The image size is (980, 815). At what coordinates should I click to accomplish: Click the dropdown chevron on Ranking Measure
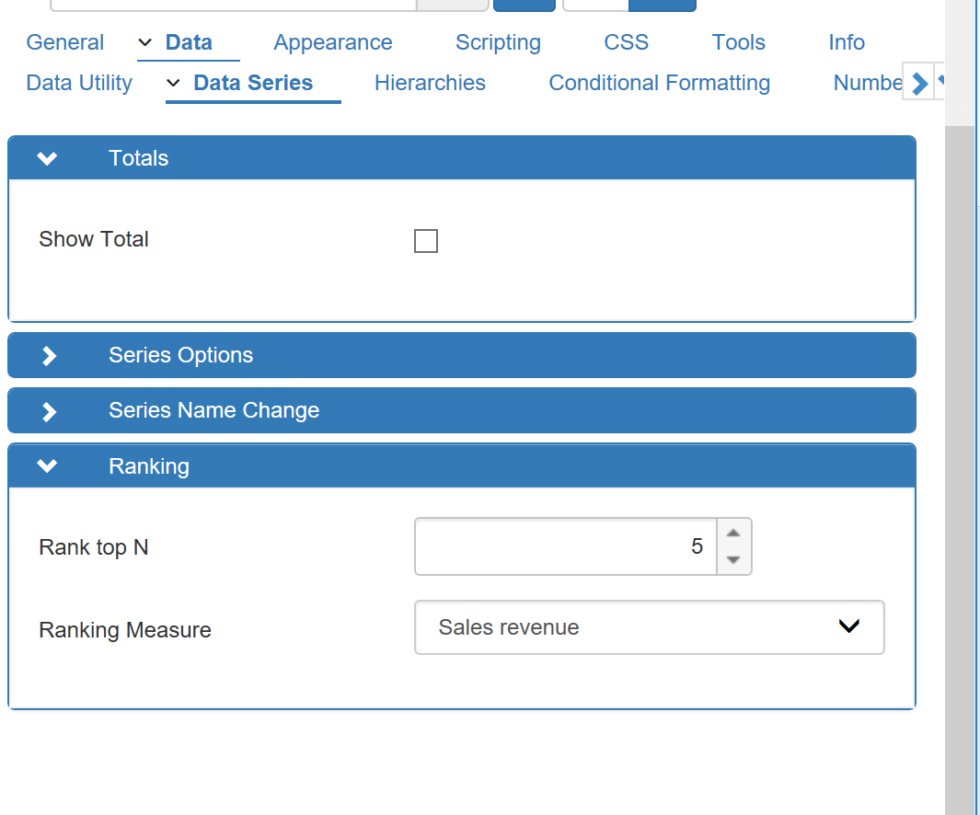click(x=849, y=626)
